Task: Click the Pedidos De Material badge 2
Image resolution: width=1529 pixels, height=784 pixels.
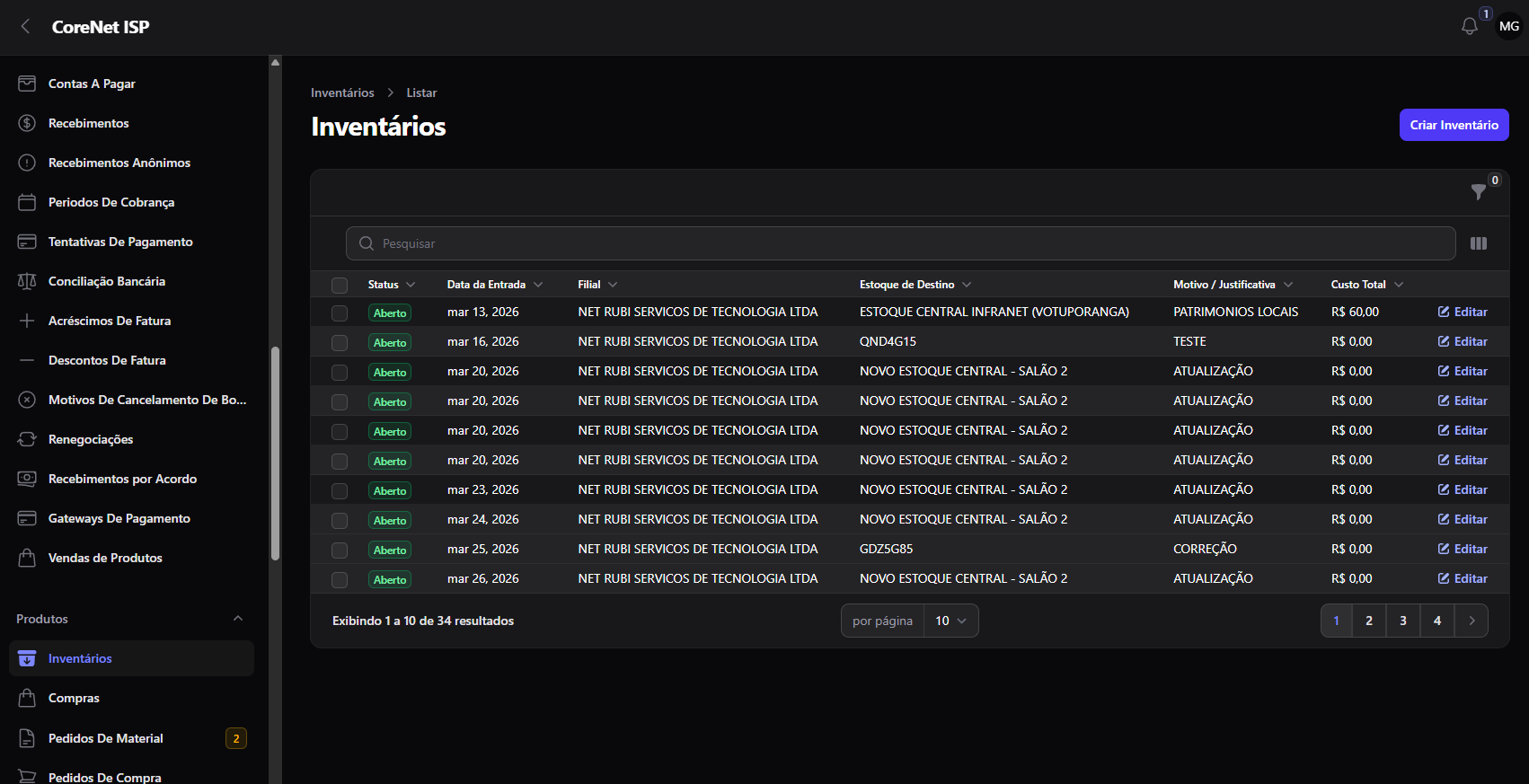Action: (x=236, y=738)
